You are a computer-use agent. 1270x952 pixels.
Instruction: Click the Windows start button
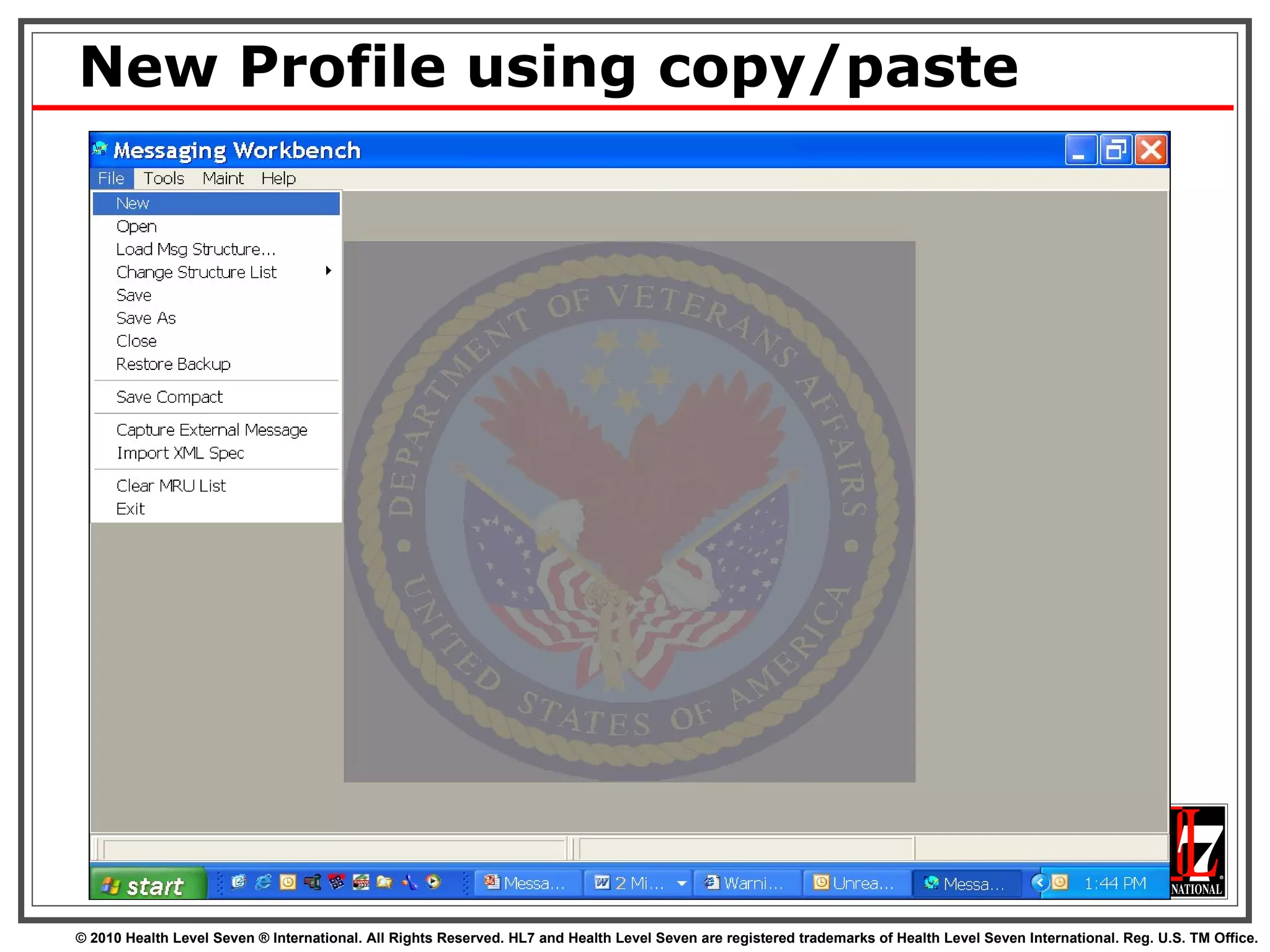(x=148, y=884)
